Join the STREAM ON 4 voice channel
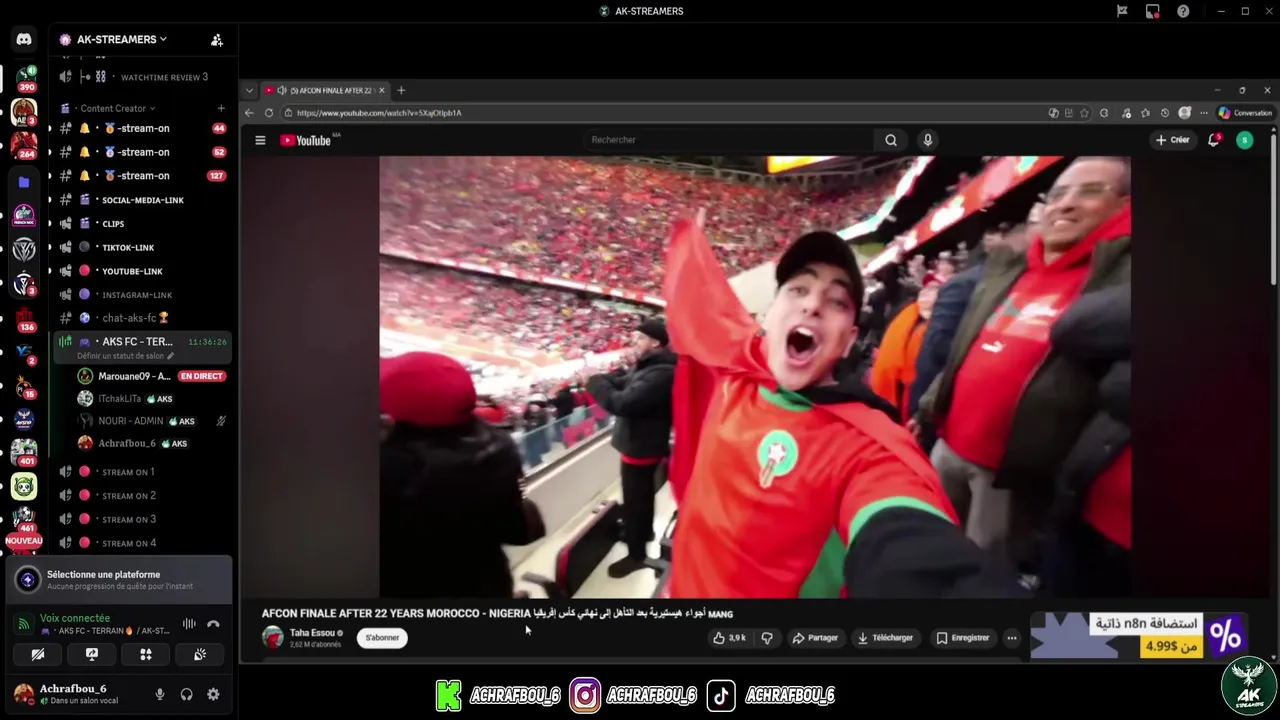The width and height of the screenshot is (1280, 720). click(140, 544)
